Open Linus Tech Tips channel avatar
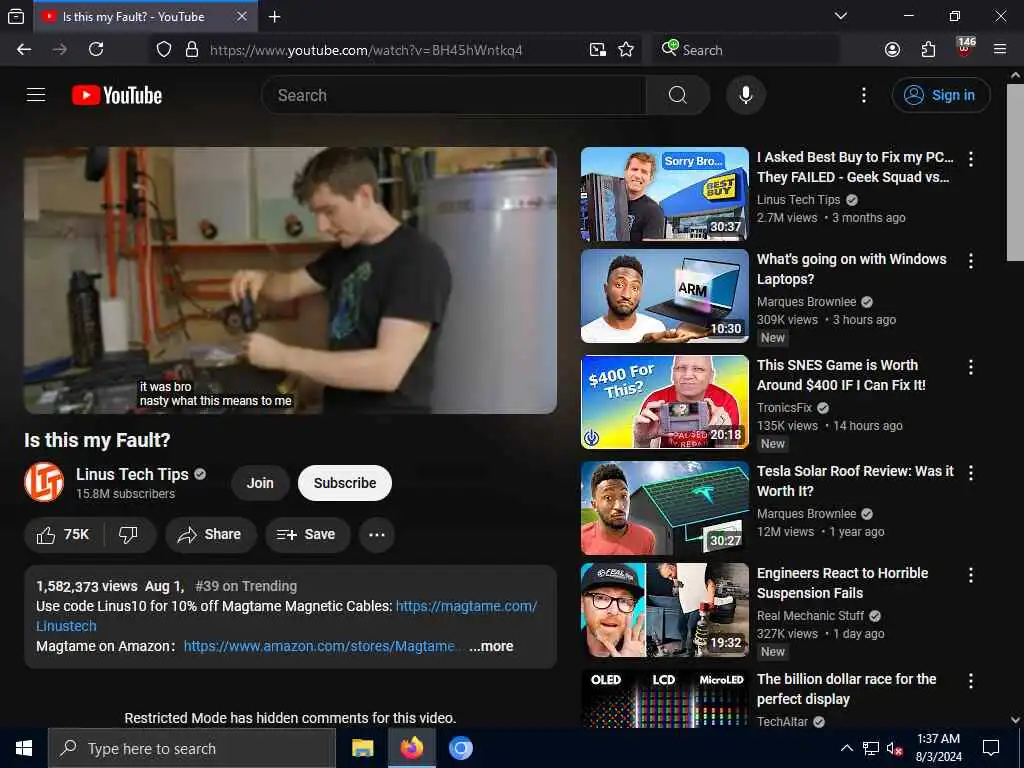1024x768 pixels. tap(44, 483)
